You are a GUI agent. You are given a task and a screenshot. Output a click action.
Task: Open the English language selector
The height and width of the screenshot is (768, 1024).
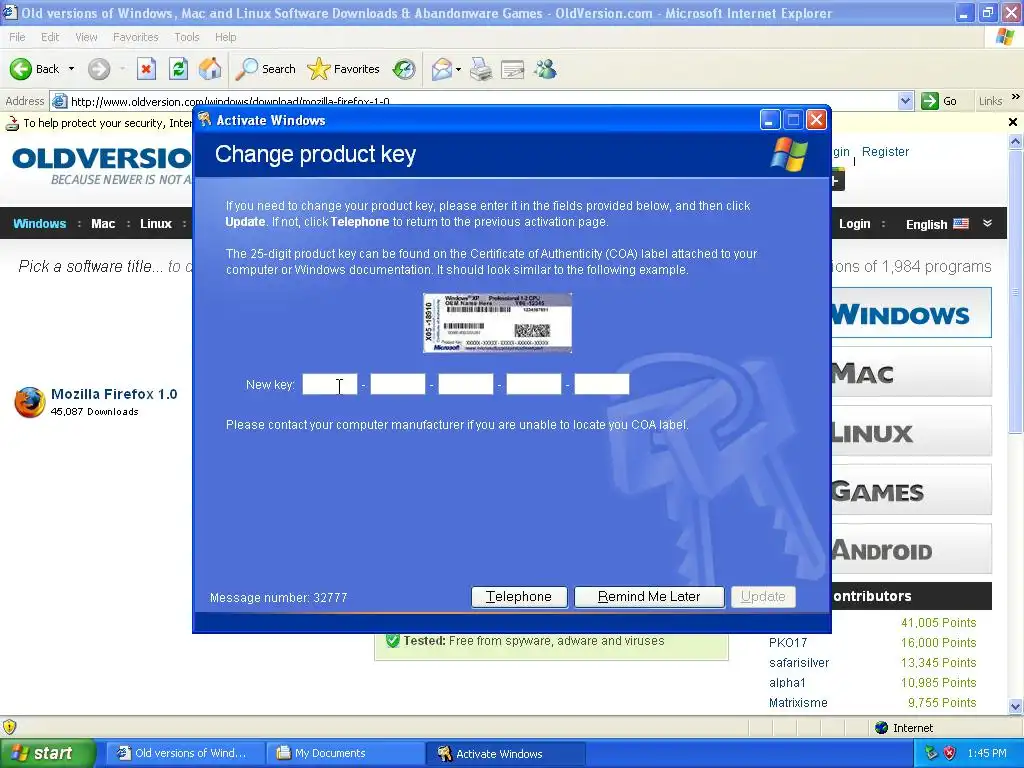coord(937,224)
